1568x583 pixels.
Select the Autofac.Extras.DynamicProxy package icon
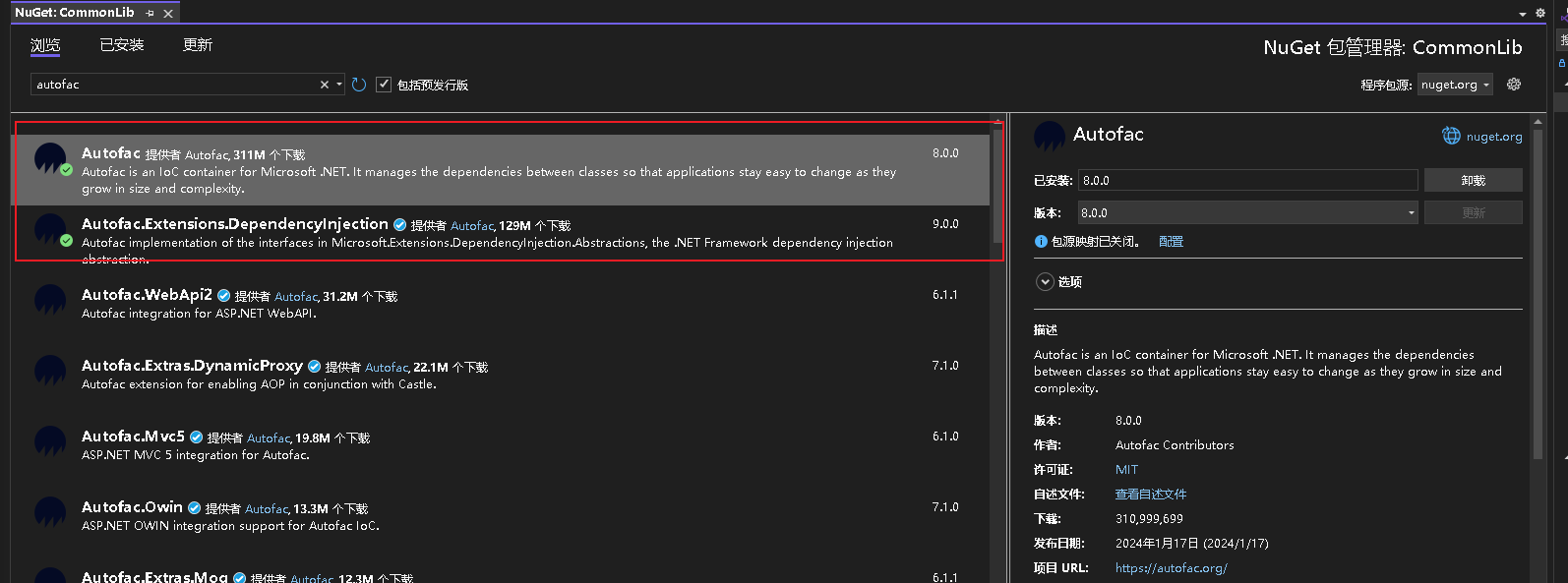point(50,371)
